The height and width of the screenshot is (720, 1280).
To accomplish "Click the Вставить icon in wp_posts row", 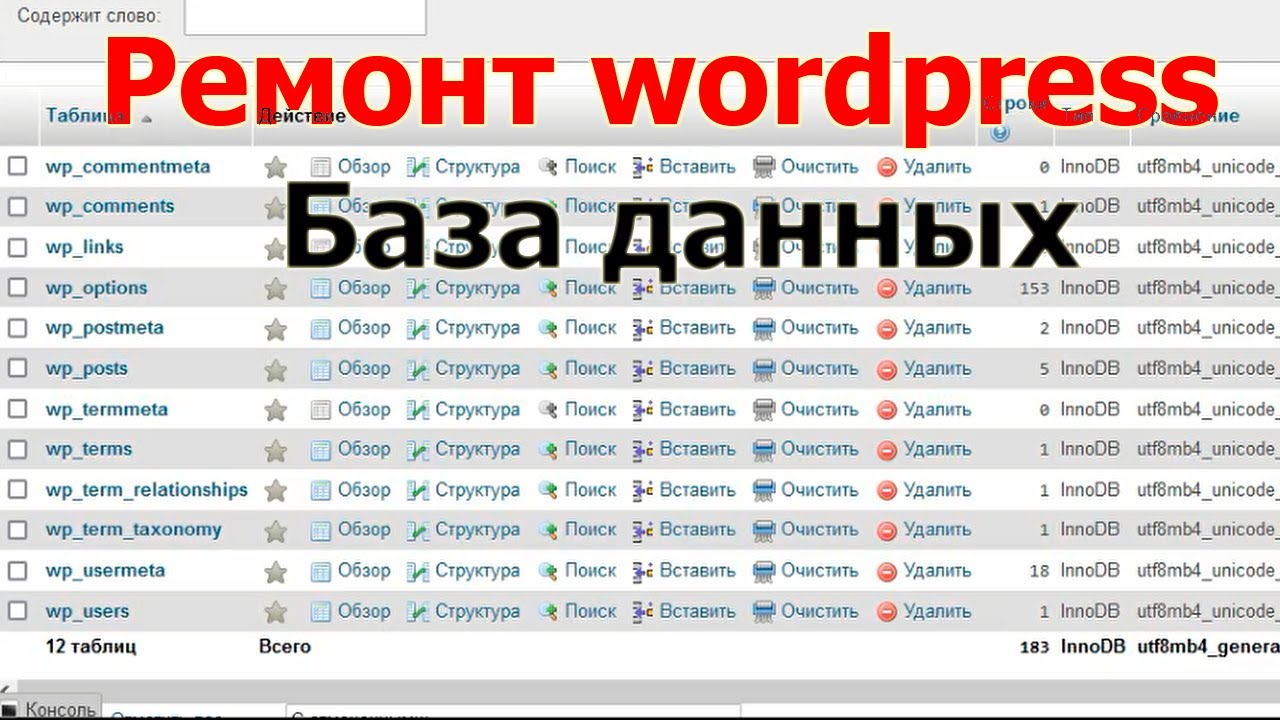I will click(x=643, y=369).
